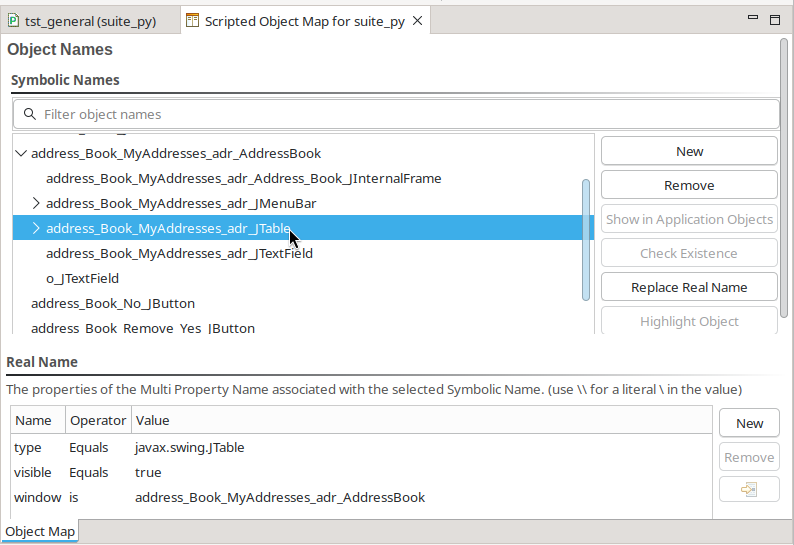Screen dimensions: 794x545
Task: Click the Scripted Object Map tab icon
Action: [x=193, y=21]
